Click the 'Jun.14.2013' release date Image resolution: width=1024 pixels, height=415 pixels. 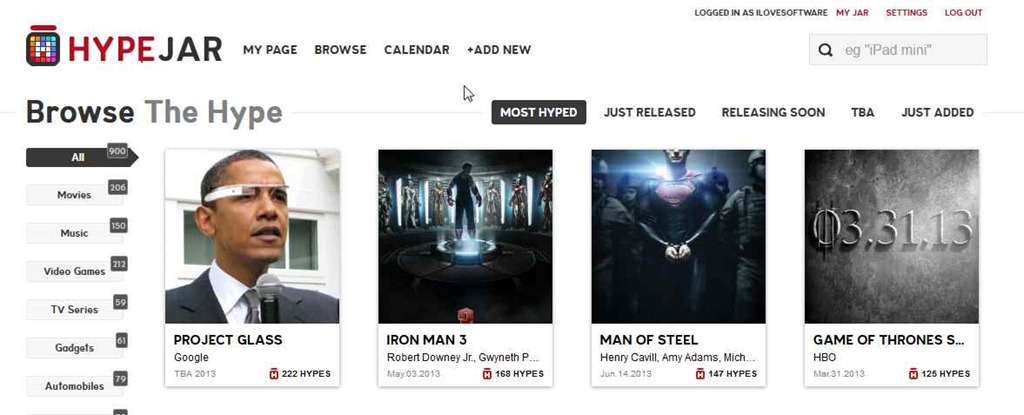626,374
